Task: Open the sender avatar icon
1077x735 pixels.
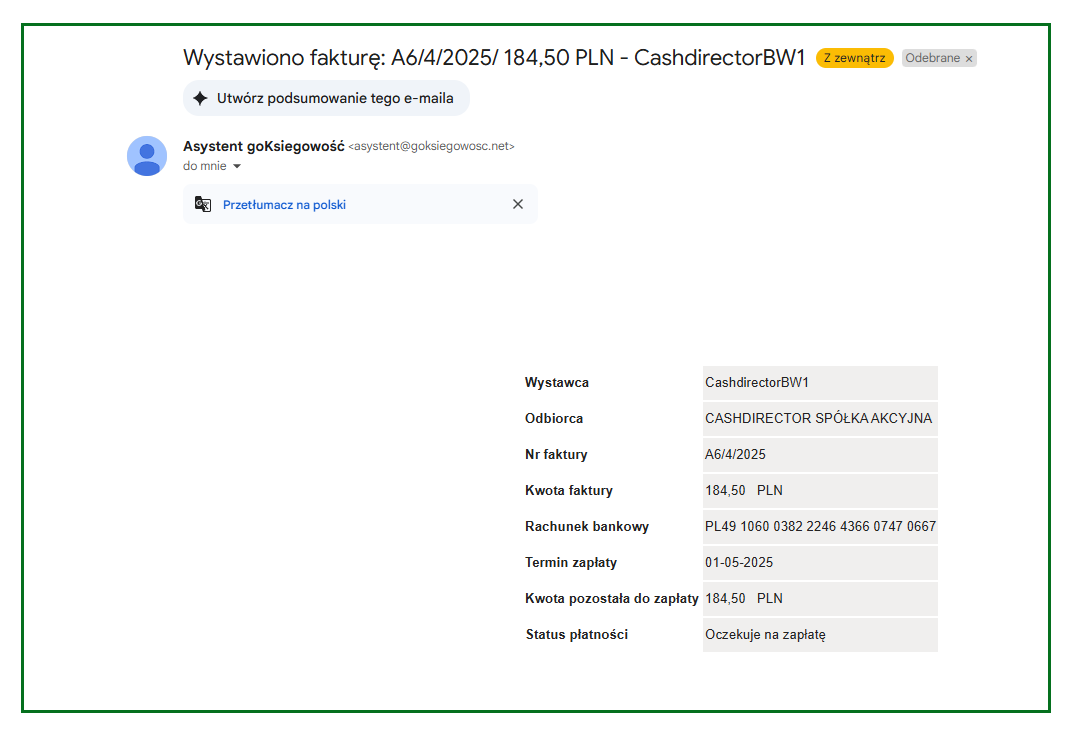Action: (147, 156)
